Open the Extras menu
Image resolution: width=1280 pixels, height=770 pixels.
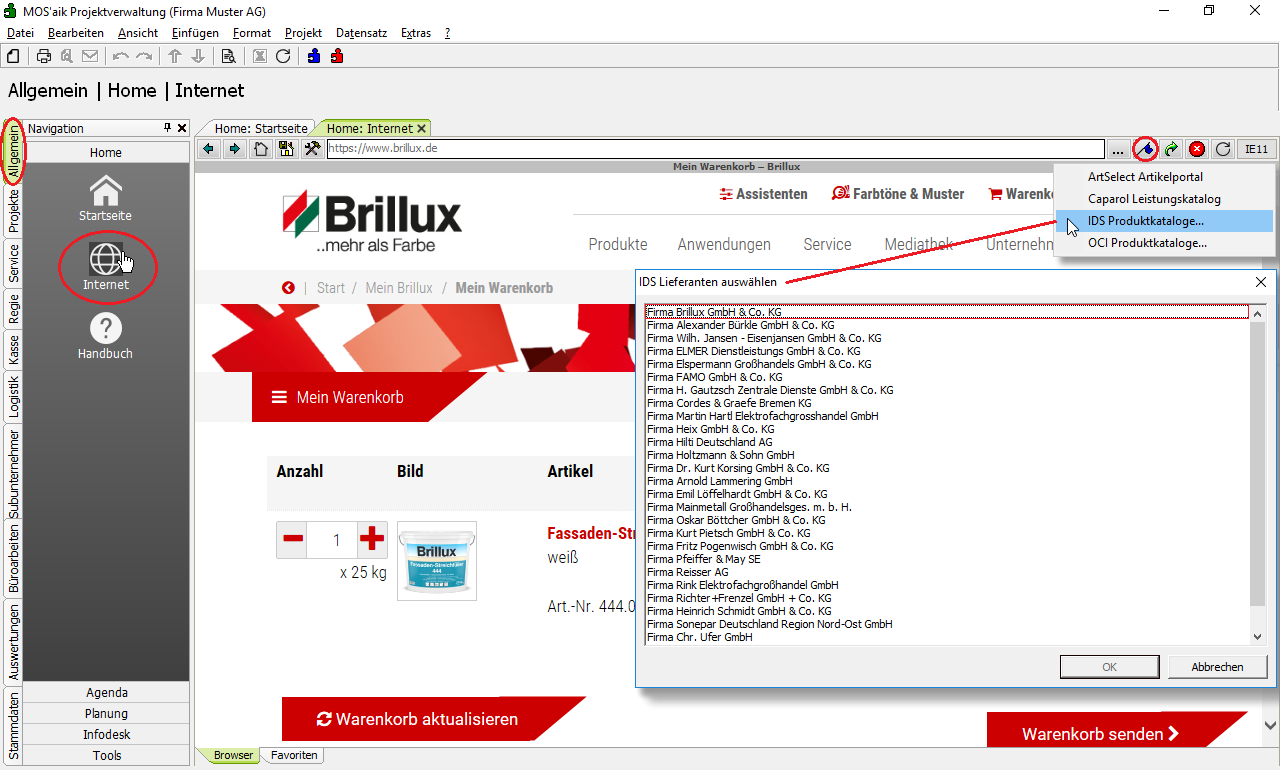(416, 33)
